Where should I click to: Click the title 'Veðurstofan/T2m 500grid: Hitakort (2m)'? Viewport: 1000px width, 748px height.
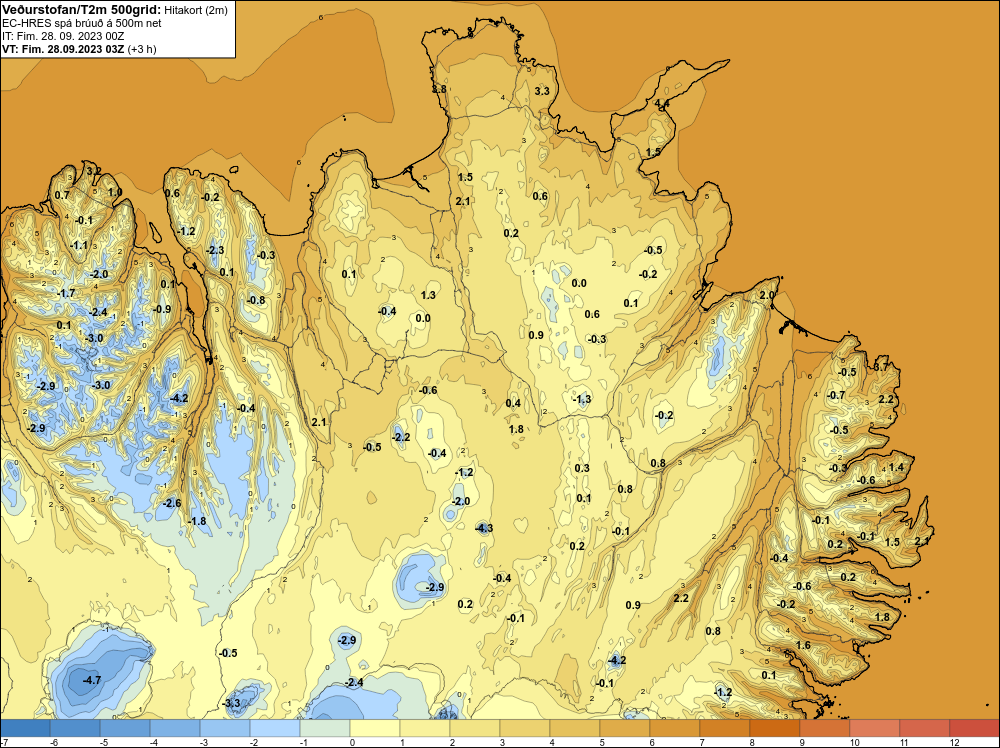click(x=114, y=10)
